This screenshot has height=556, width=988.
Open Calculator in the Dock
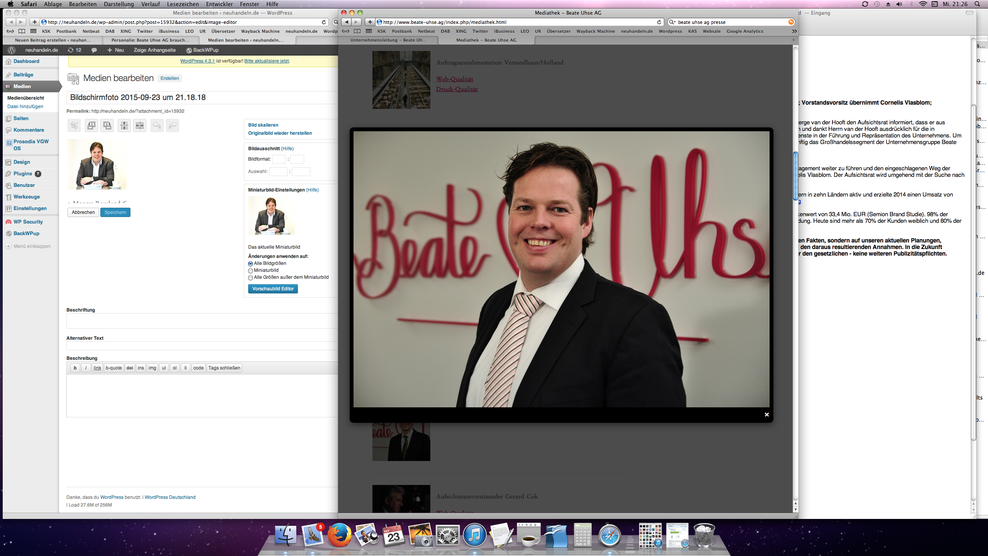[x=583, y=535]
